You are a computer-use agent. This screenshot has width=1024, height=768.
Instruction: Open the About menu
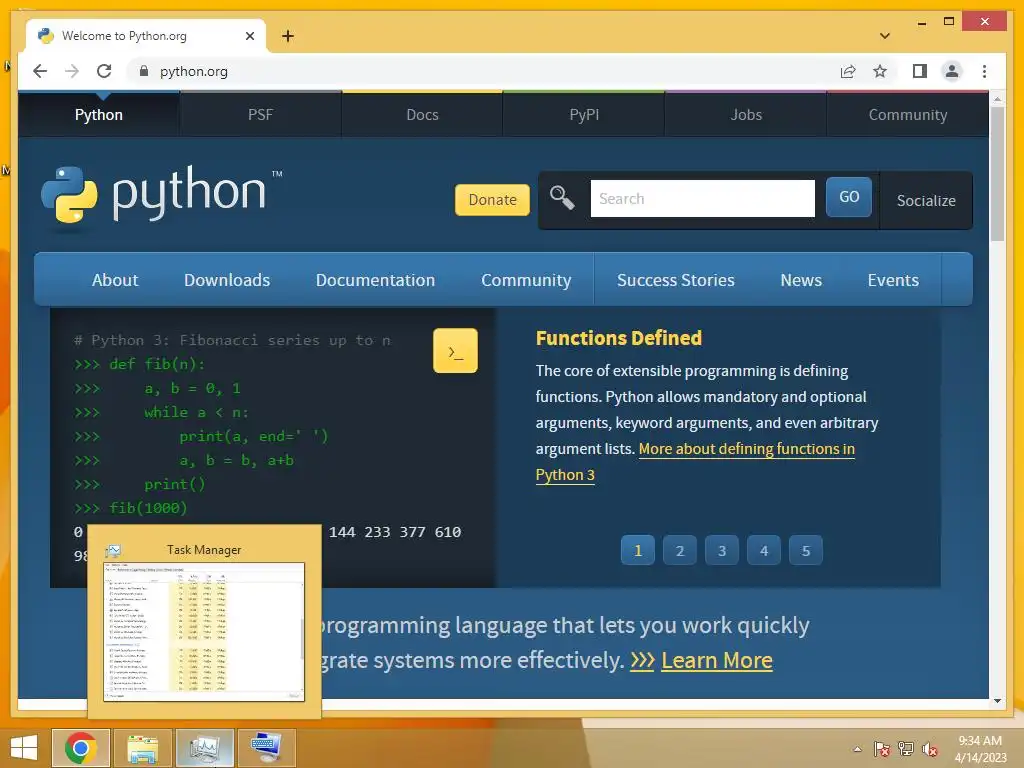click(x=115, y=280)
